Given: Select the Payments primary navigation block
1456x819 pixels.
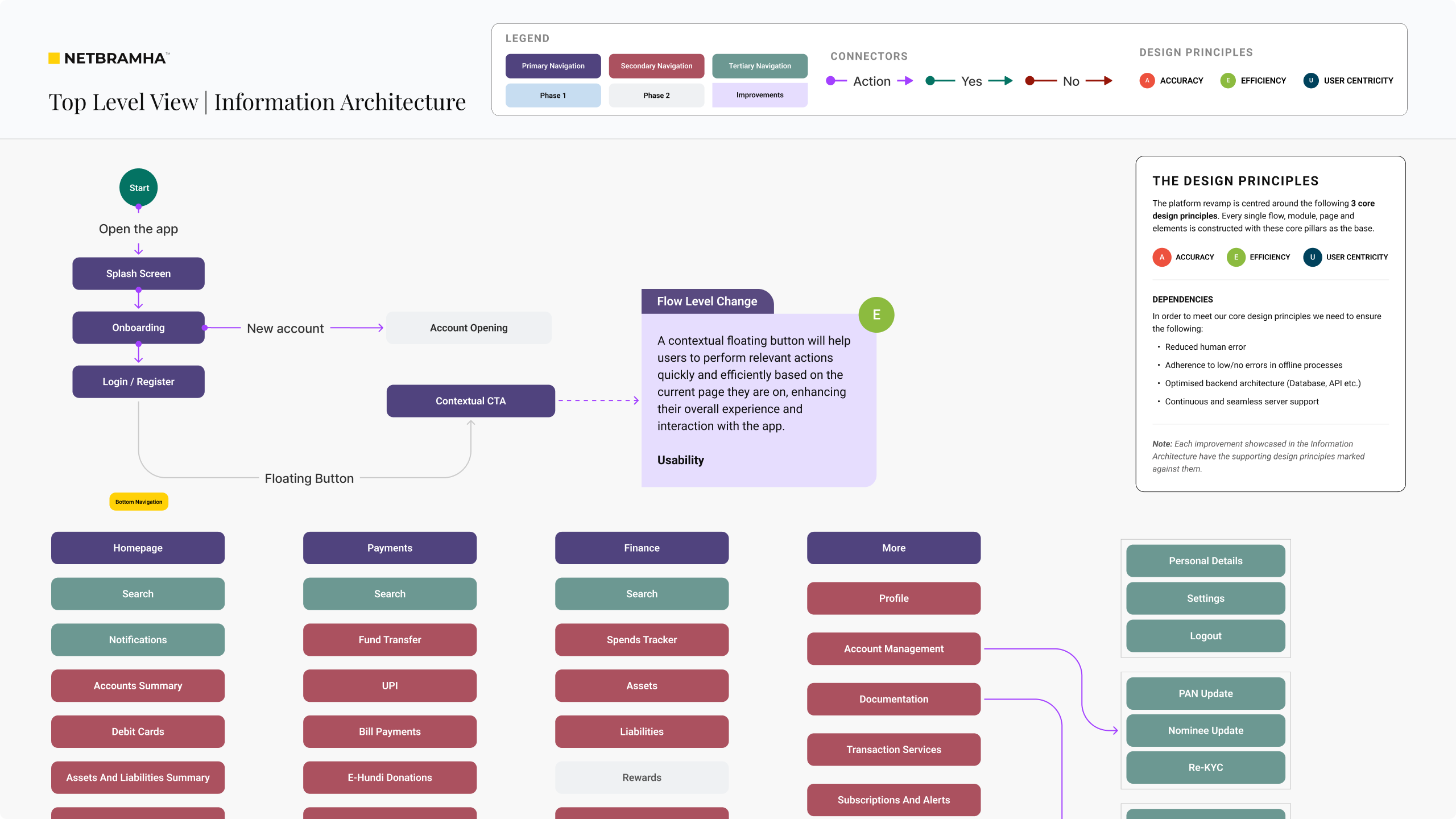Looking at the screenshot, I should [x=390, y=548].
